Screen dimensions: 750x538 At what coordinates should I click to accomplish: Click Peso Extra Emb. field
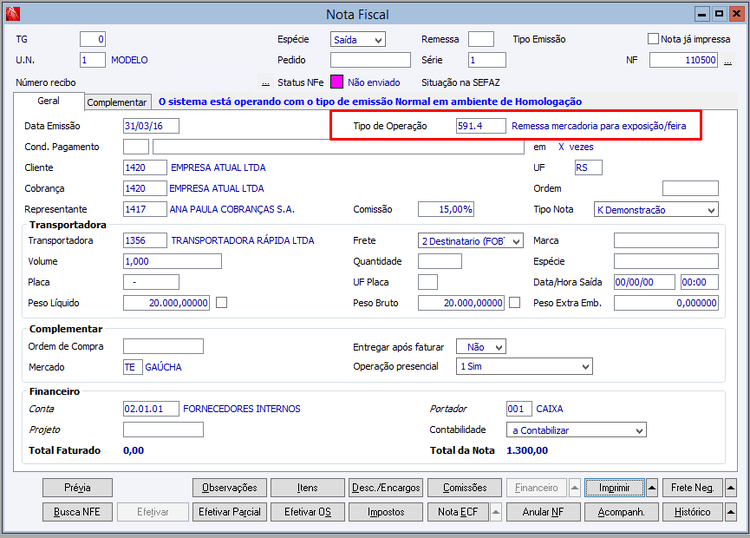point(666,303)
